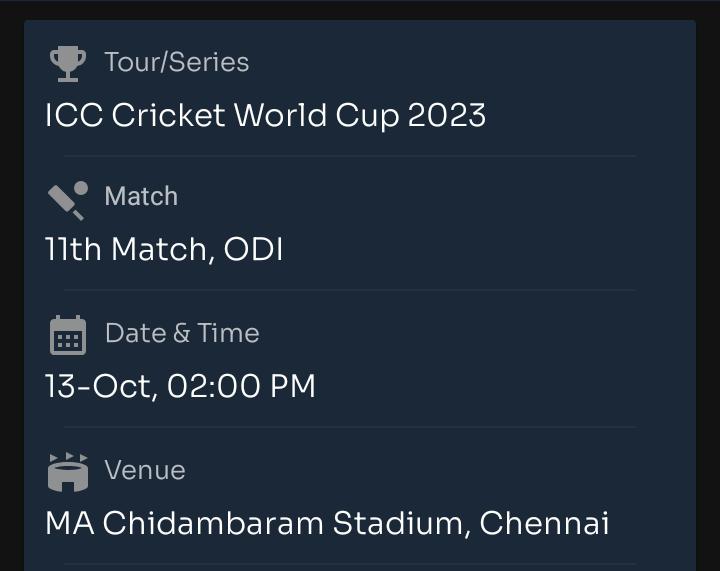This screenshot has width=720, height=571.
Task: Click the trophy icon beside Tour/Series
Action: click(68, 64)
